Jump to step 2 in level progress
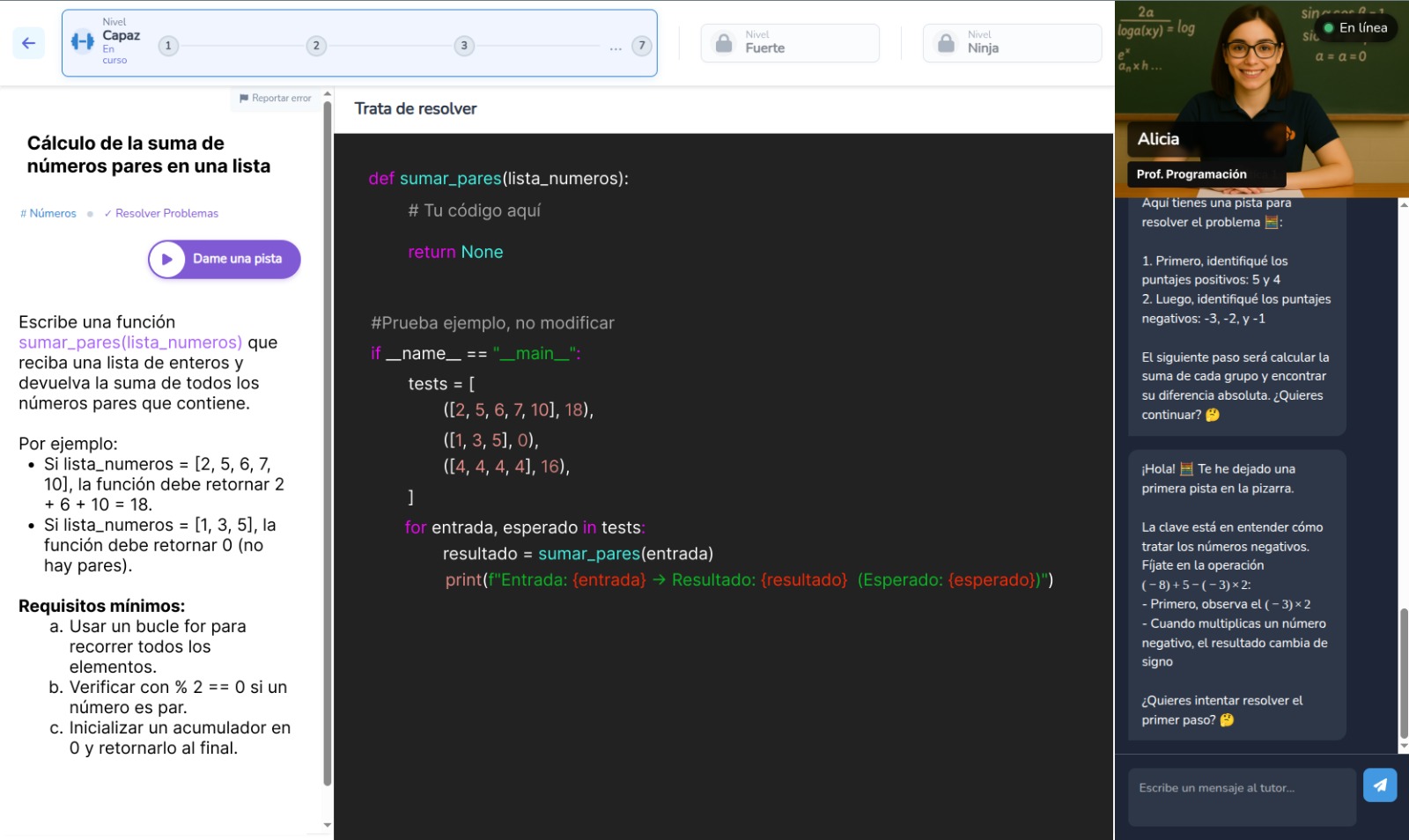This screenshot has height=840, width=1409. point(316,46)
